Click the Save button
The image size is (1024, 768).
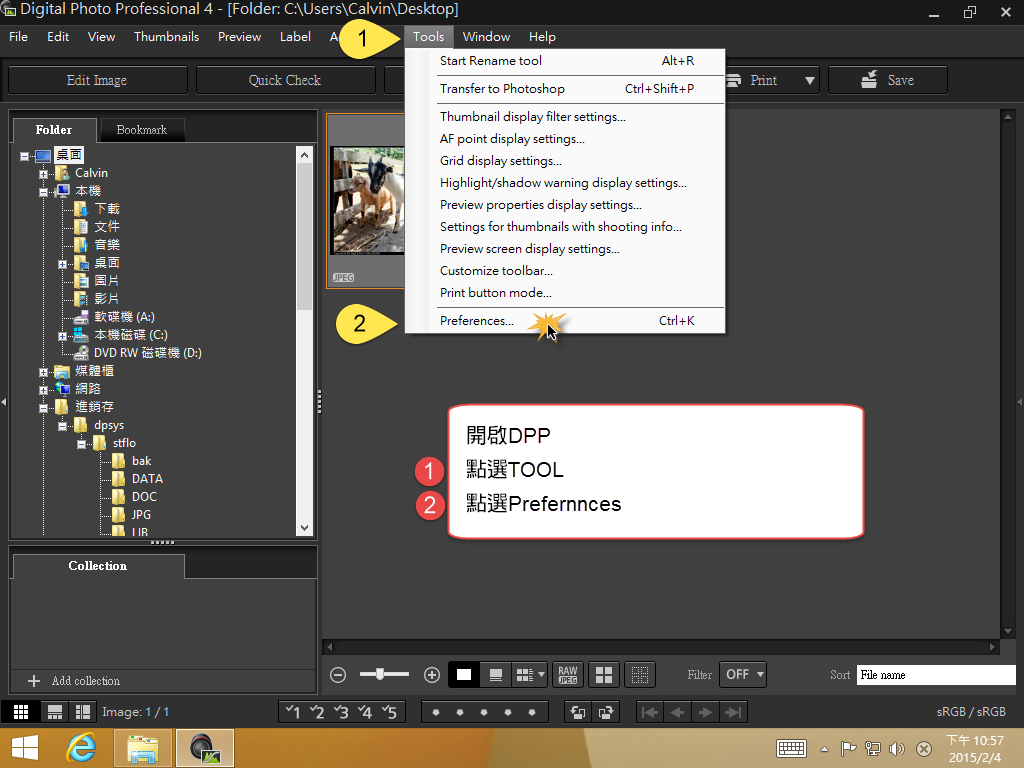point(888,80)
